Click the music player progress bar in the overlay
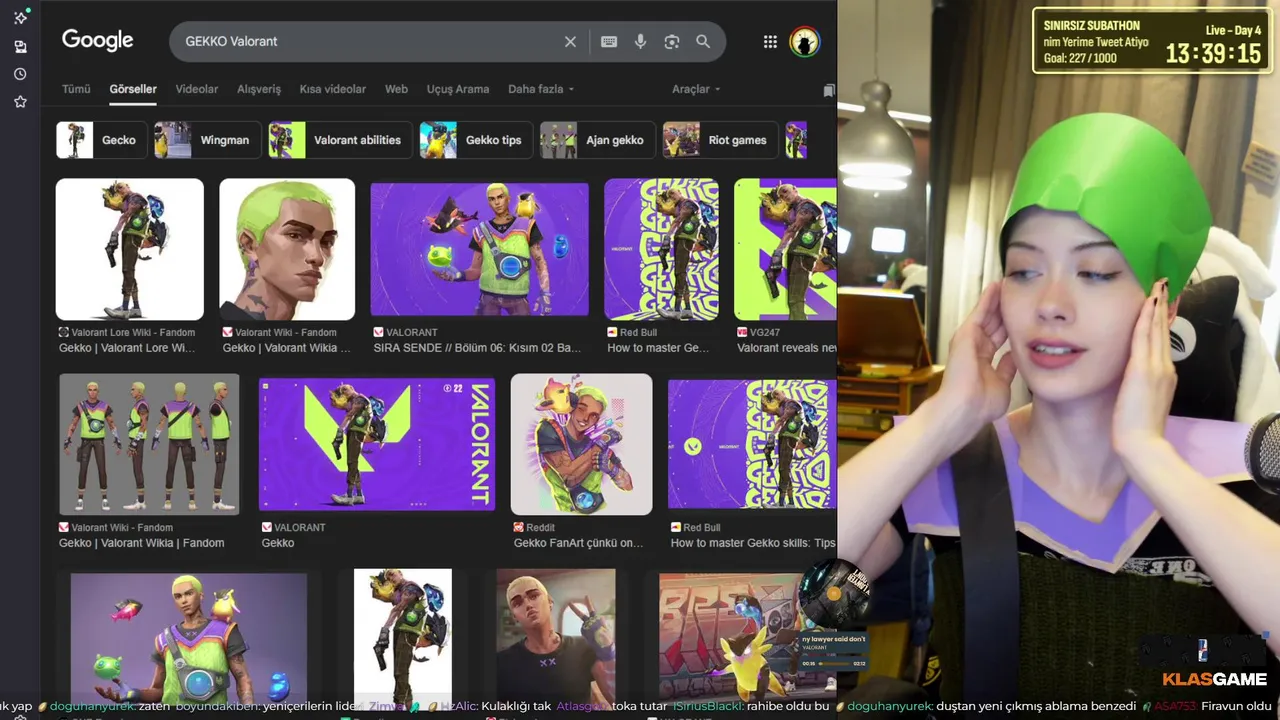Screen dimensions: 1280x720 coord(833,663)
